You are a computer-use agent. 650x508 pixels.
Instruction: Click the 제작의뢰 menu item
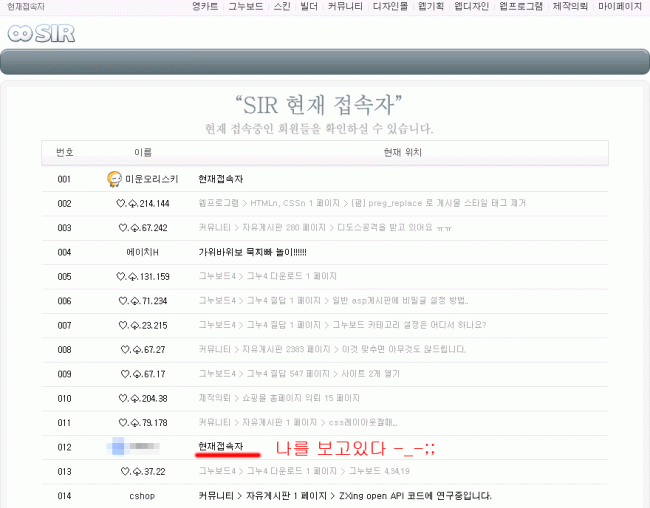[570, 7]
